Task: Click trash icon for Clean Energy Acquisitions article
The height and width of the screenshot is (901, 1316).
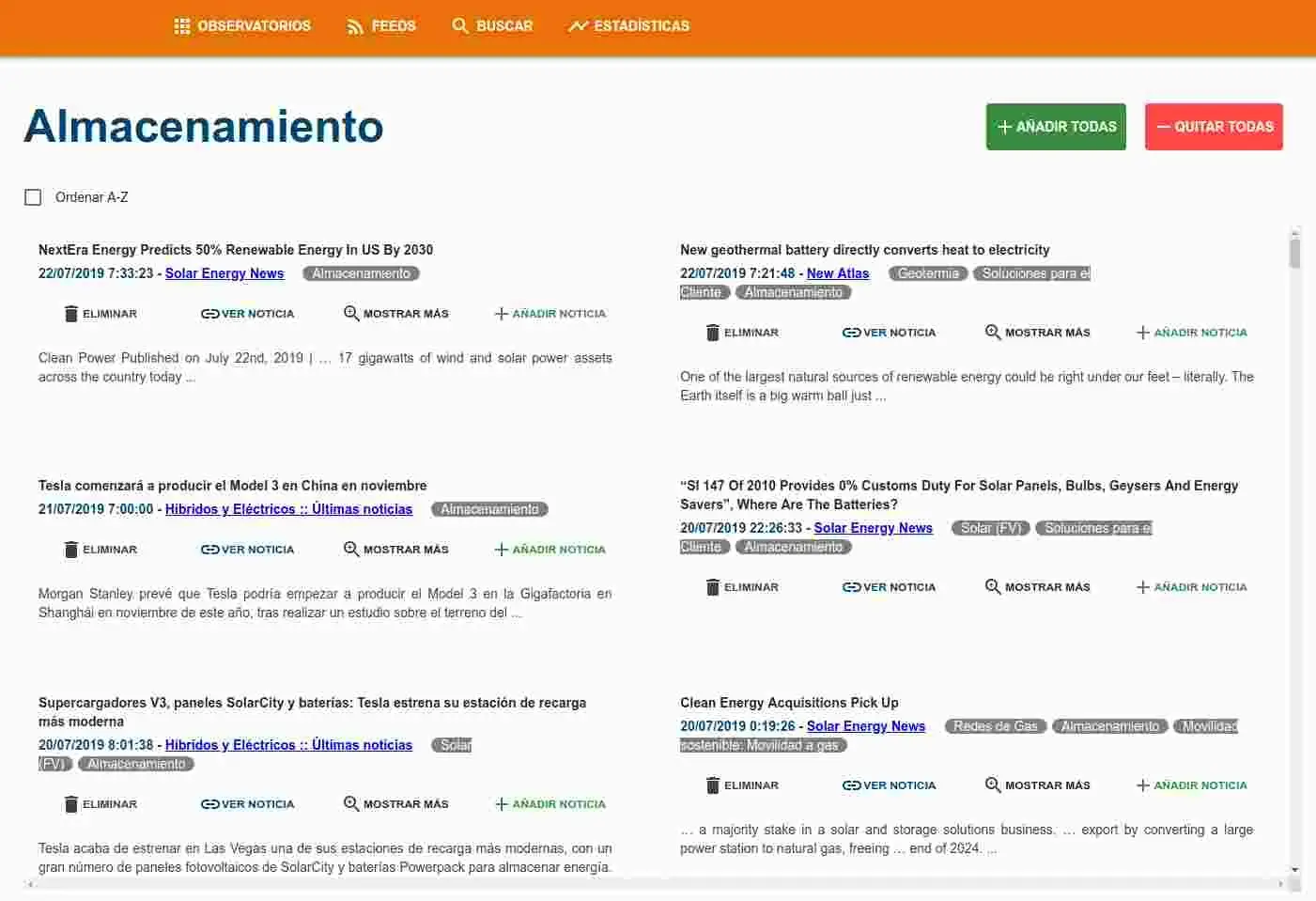Action: [713, 785]
